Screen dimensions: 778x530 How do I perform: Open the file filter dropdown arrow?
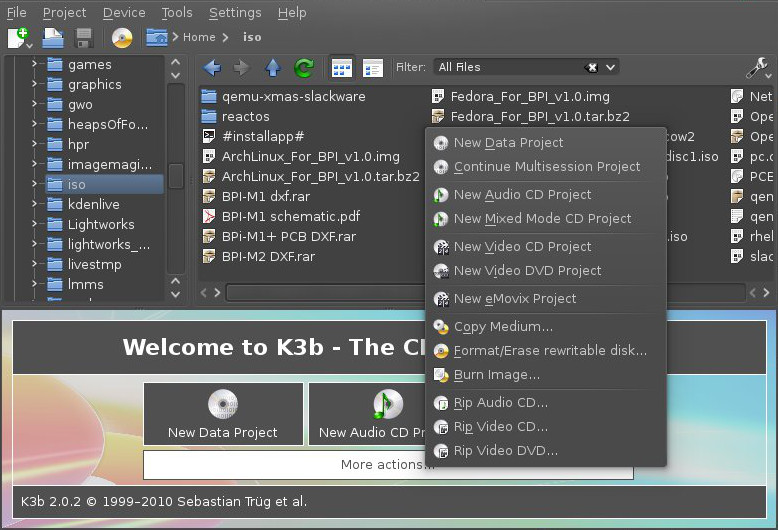(x=610, y=67)
